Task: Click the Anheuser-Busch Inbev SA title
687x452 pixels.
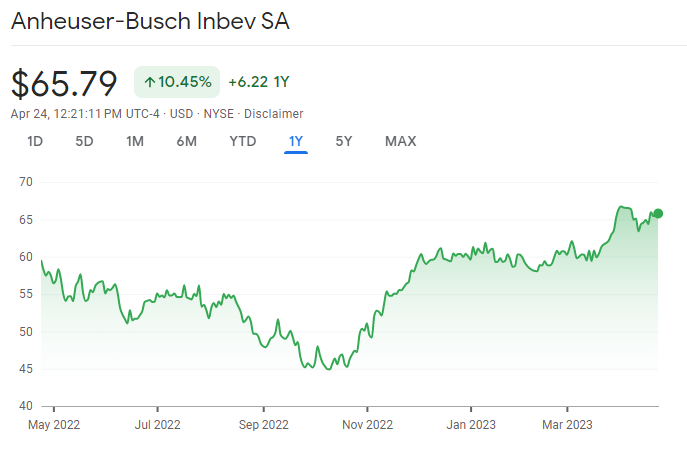Action: click(150, 22)
